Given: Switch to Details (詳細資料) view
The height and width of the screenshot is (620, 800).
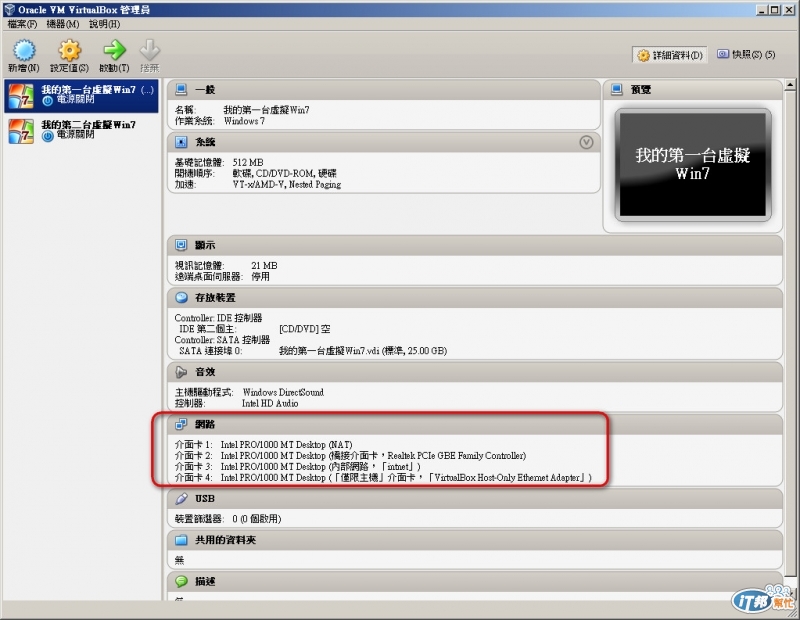Looking at the screenshot, I should pos(670,55).
